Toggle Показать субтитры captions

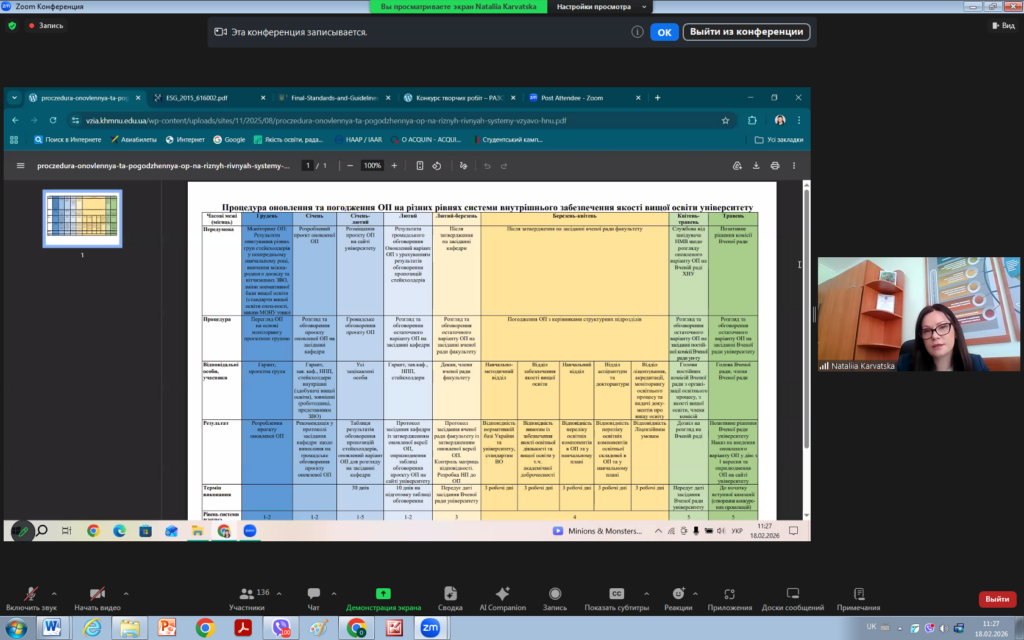click(x=617, y=594)
